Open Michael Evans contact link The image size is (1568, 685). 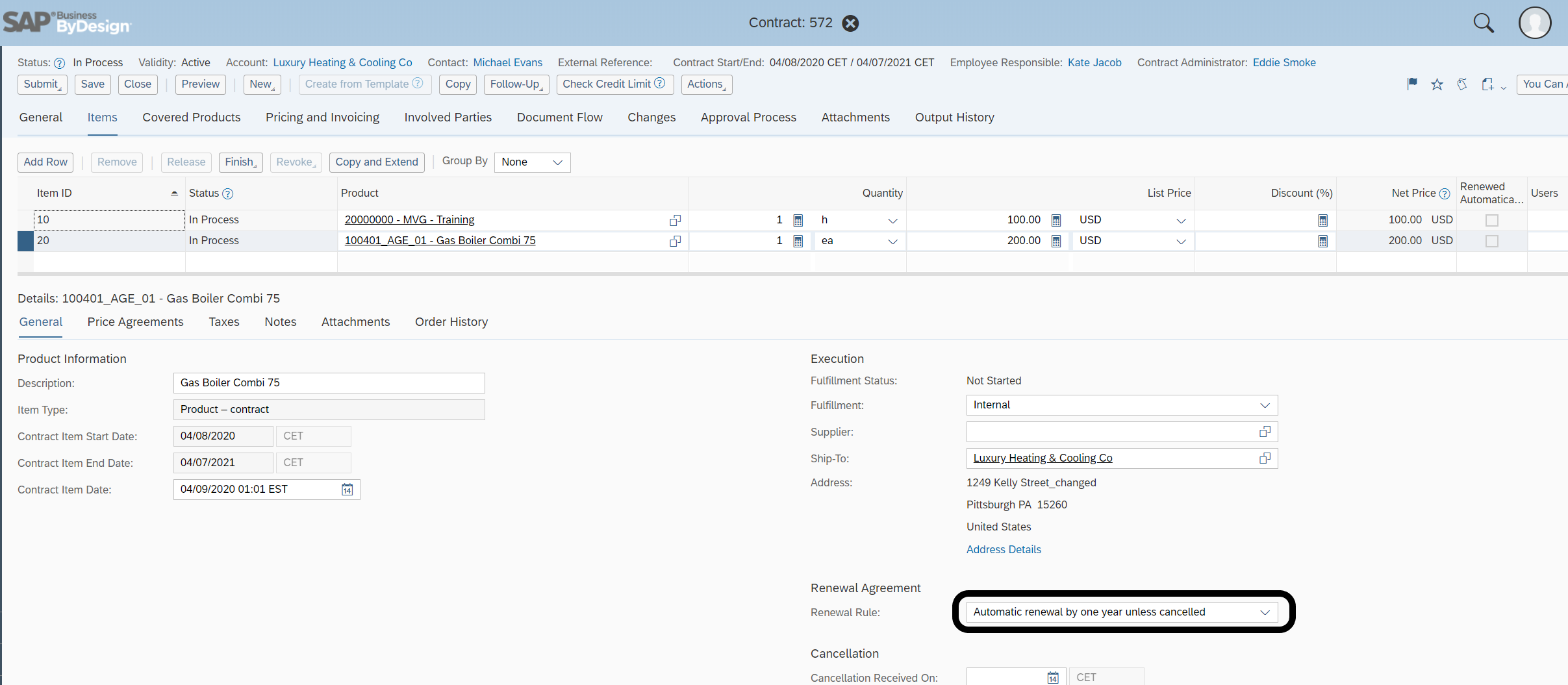pos(508,63)
